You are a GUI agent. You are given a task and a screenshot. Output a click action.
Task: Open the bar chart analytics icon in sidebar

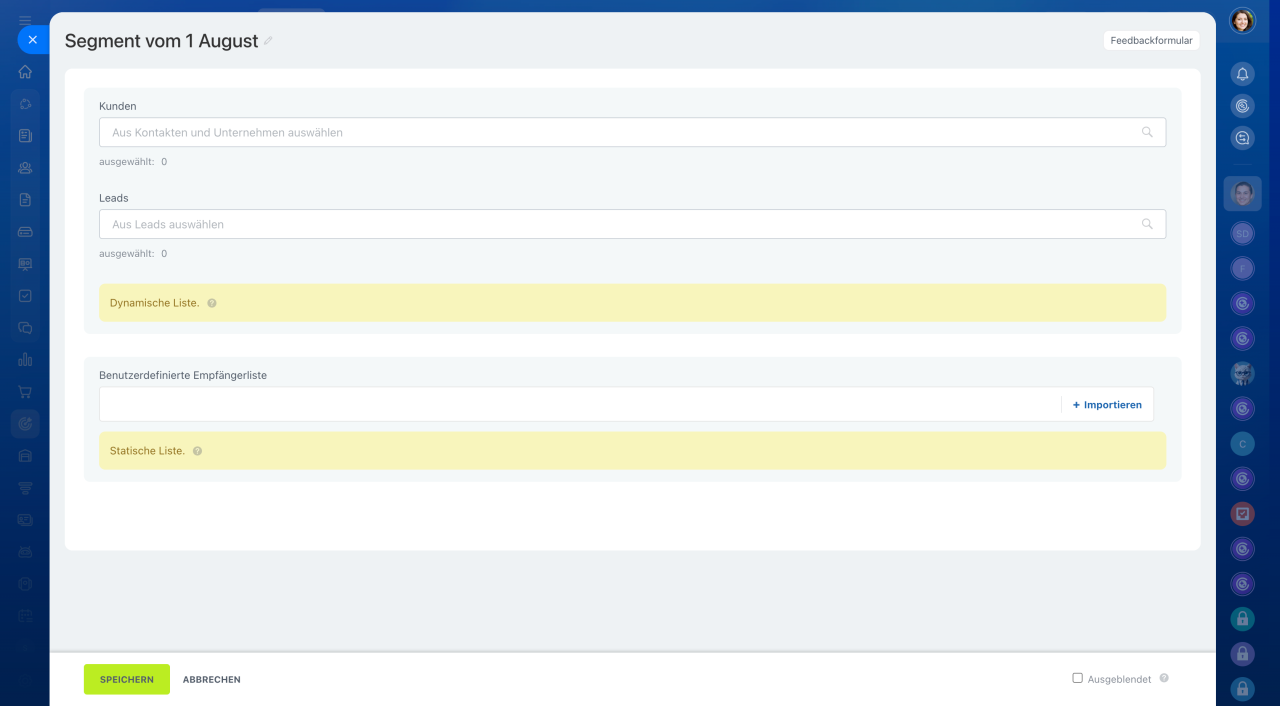point(25,360)
